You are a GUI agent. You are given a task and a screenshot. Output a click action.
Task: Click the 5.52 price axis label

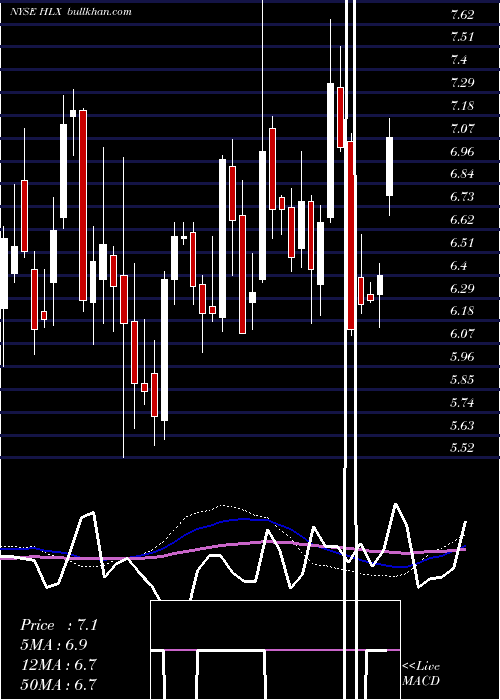tap(462, 447)
